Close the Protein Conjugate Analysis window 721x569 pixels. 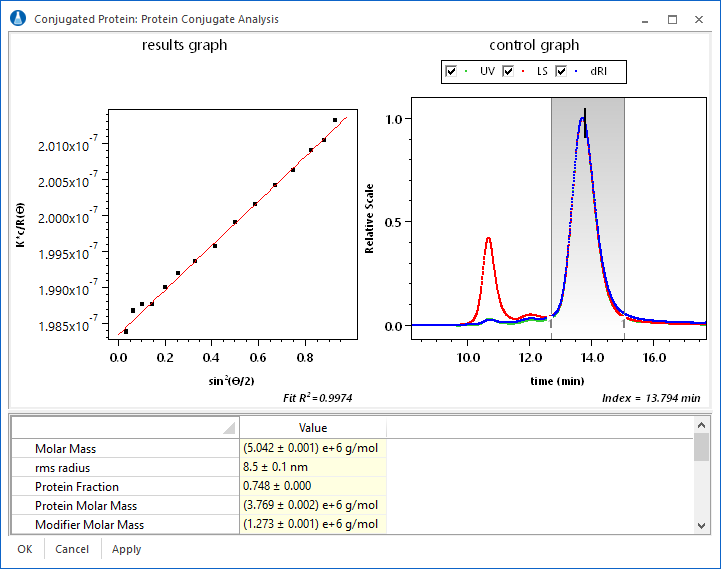(700, 19)
